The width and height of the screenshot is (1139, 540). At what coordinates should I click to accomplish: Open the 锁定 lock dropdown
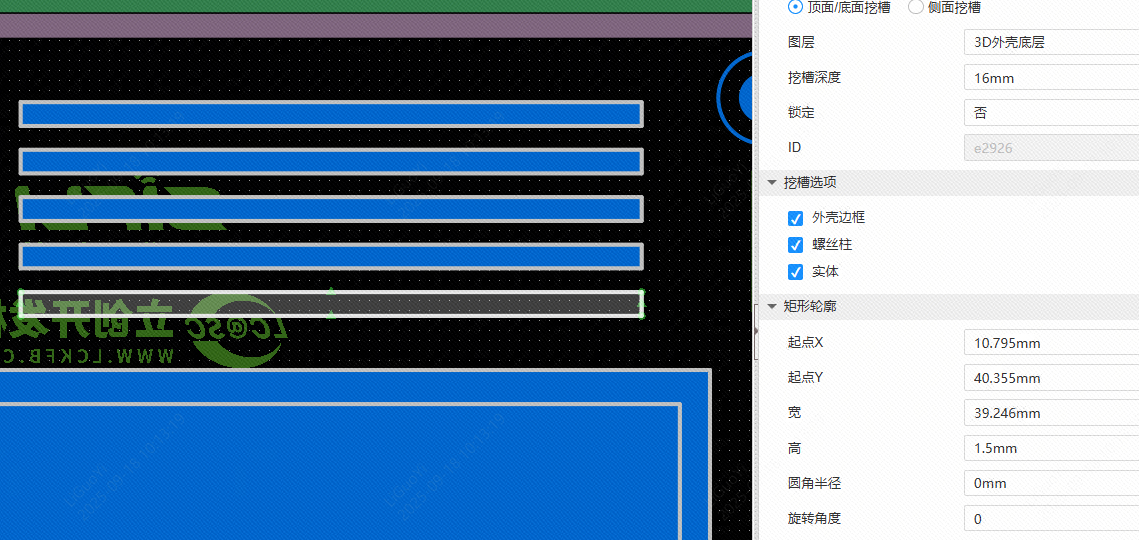[1050, 113]
